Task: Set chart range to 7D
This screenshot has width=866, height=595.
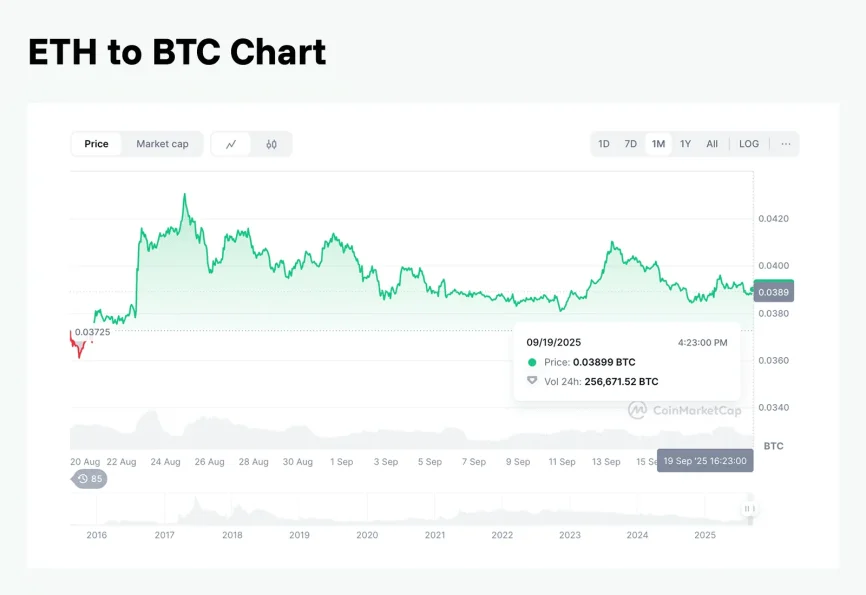Action: [631, 144]
